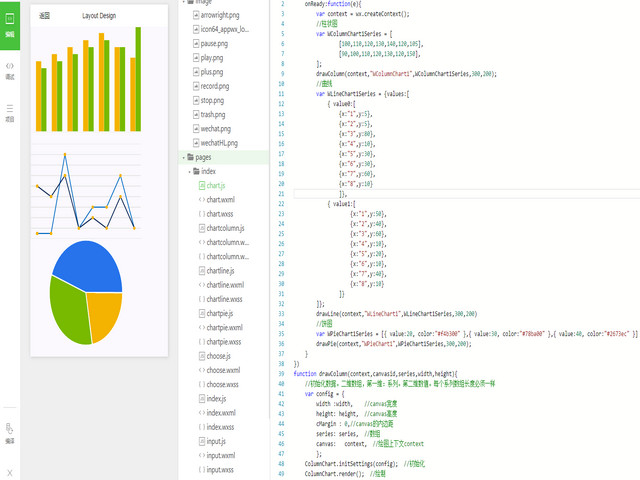
Task: Select arrowright.png image file
Action: [x=216, y=15]
